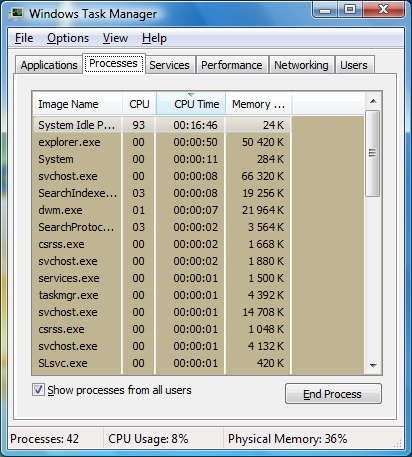Click the scrollbar up arrow
Viewport: 412px width, 457px height.
click(x=373, y=101)
